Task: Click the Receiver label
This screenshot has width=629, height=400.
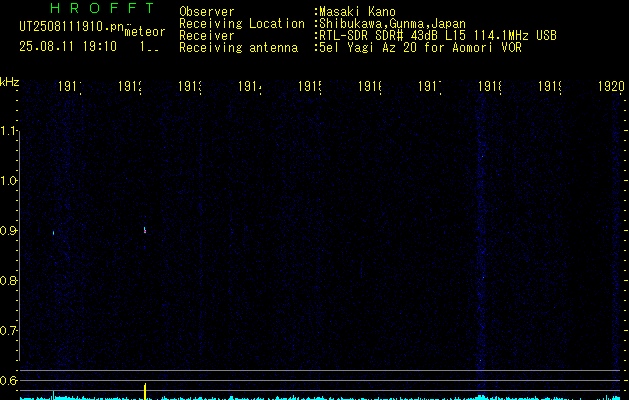Action: [x=207, y=36]
